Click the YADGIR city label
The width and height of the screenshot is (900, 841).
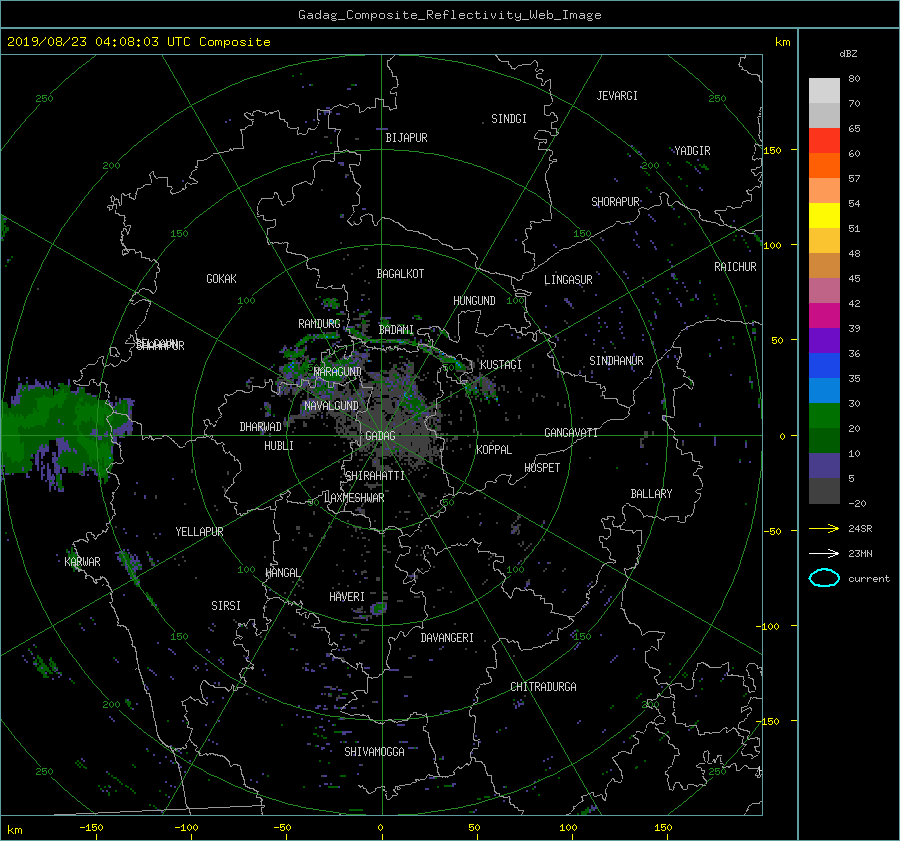click(692, 151)
